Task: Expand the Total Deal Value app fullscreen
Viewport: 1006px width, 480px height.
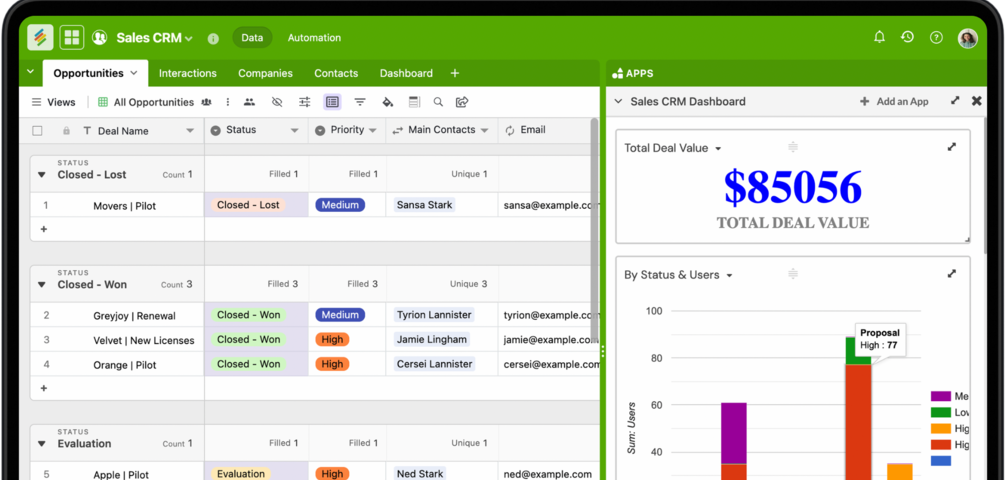Action: coord(951,147)
